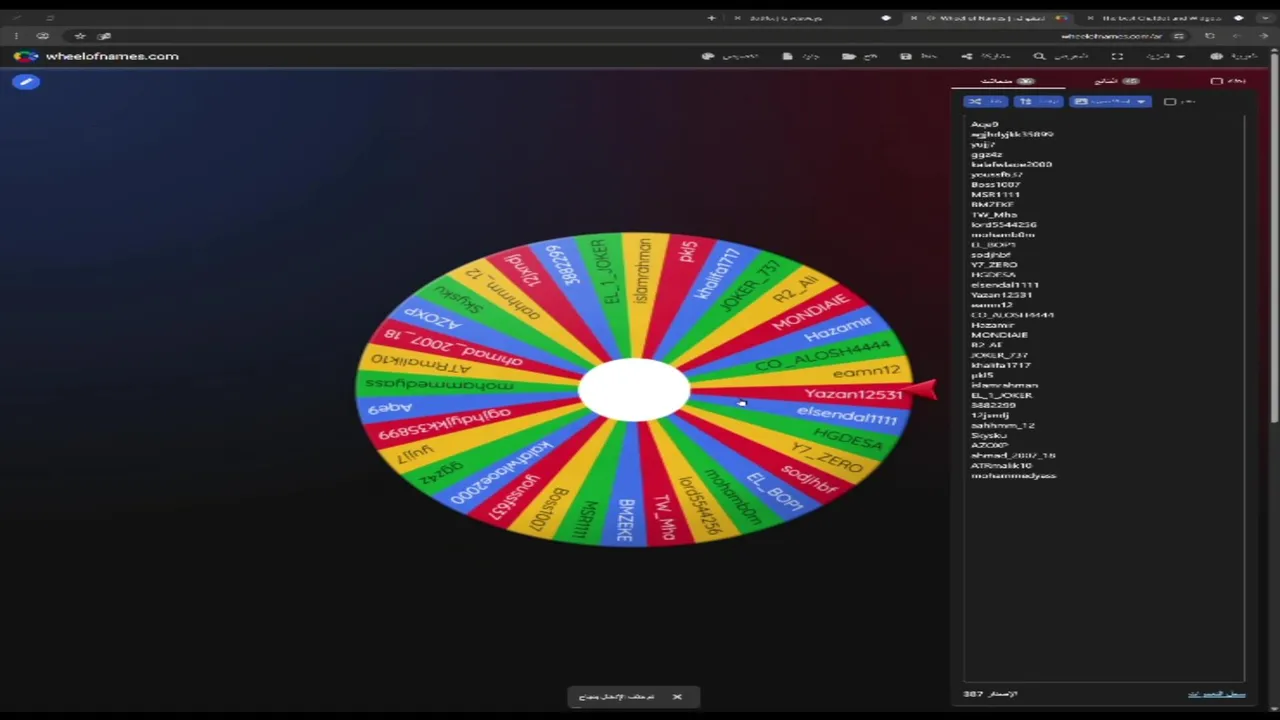
Task: Click the red pointer arrow beside wheel
Action: point(920,390)
